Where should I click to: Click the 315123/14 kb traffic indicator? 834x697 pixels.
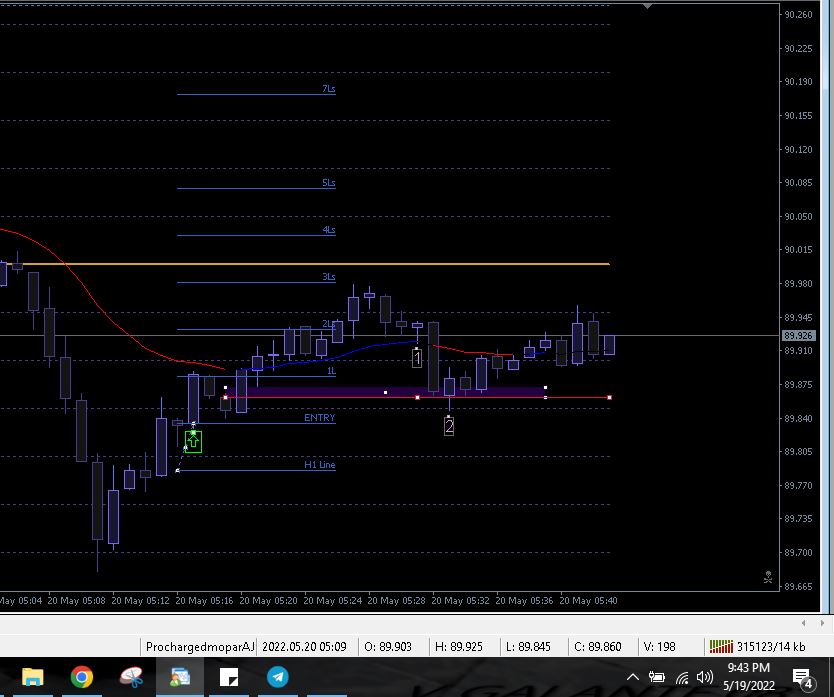pyautogui.click(x=771, y=646)
